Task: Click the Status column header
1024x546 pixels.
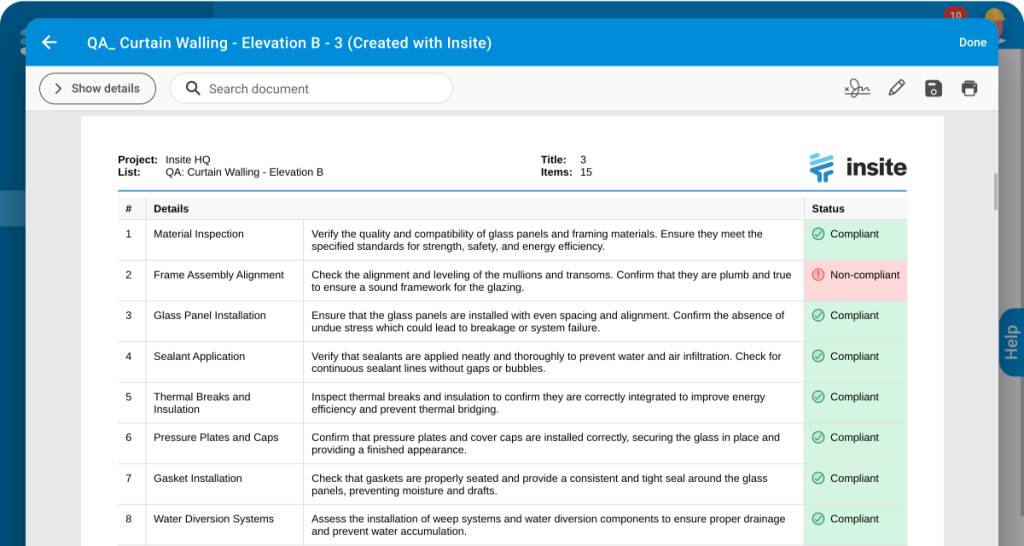Action: [828, 209]
